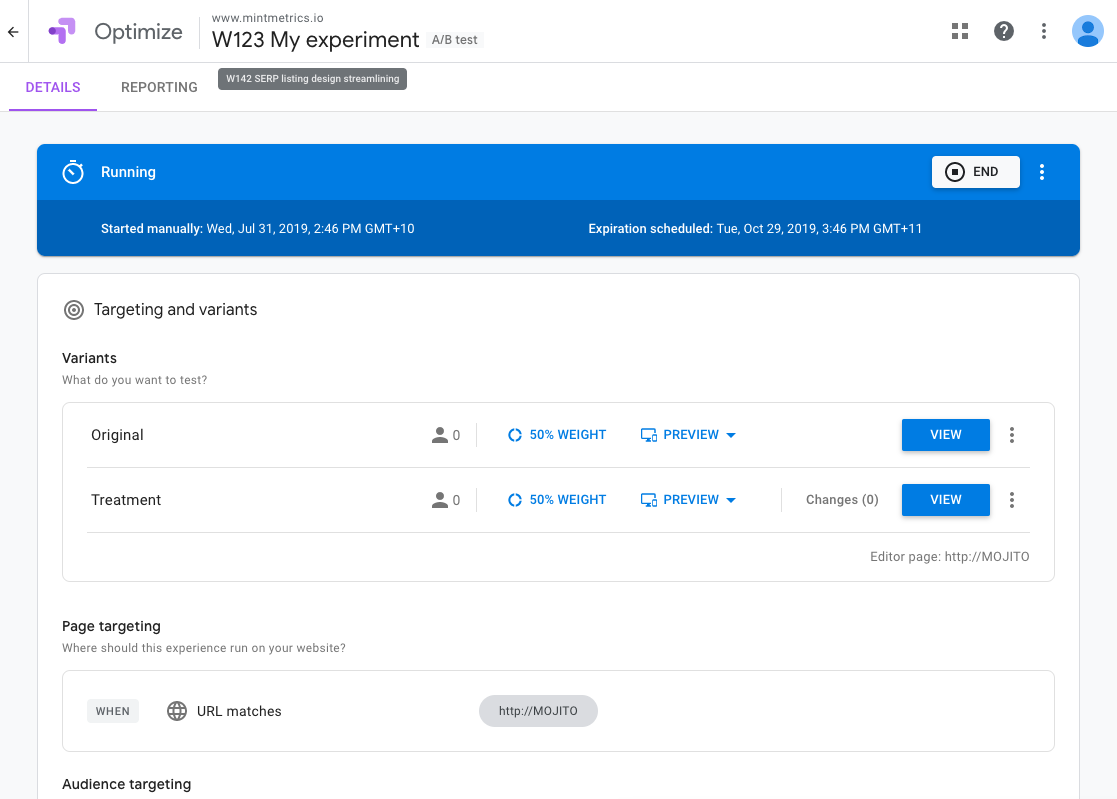Open the overflow menu on the Running banner
1117x799 pixels.
click(1042, 171)
